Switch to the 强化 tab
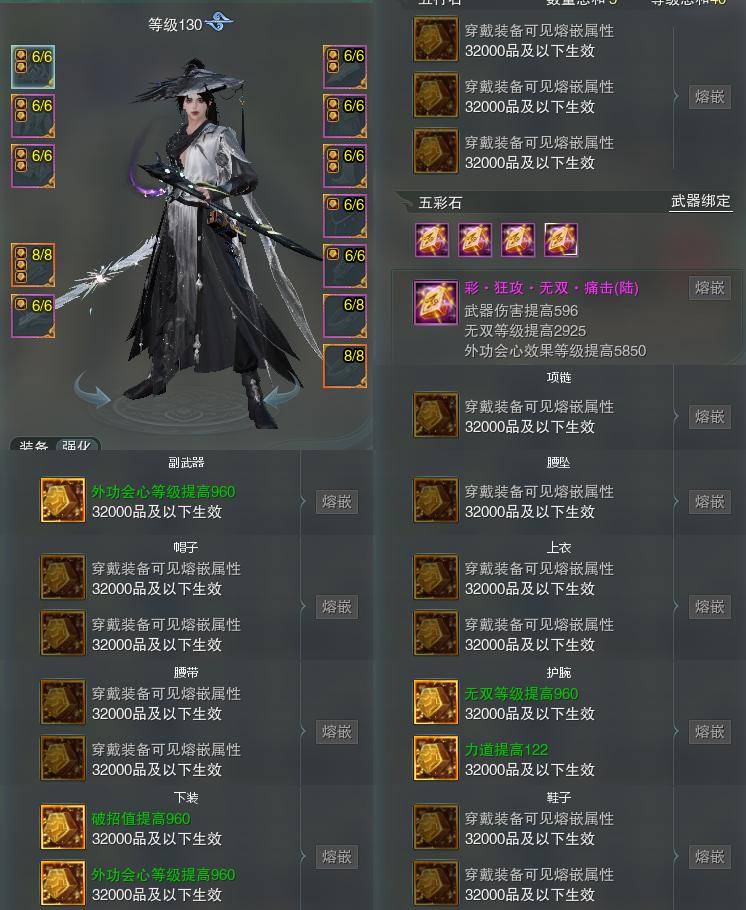 tap(77, 445)
